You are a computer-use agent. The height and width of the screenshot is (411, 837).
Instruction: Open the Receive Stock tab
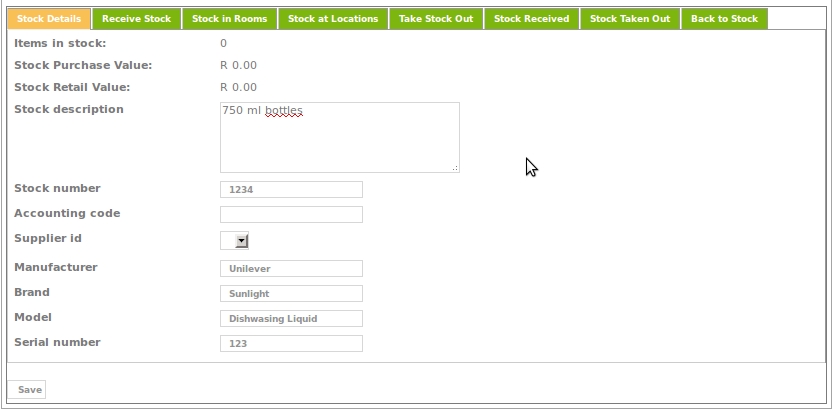(137, 19)
